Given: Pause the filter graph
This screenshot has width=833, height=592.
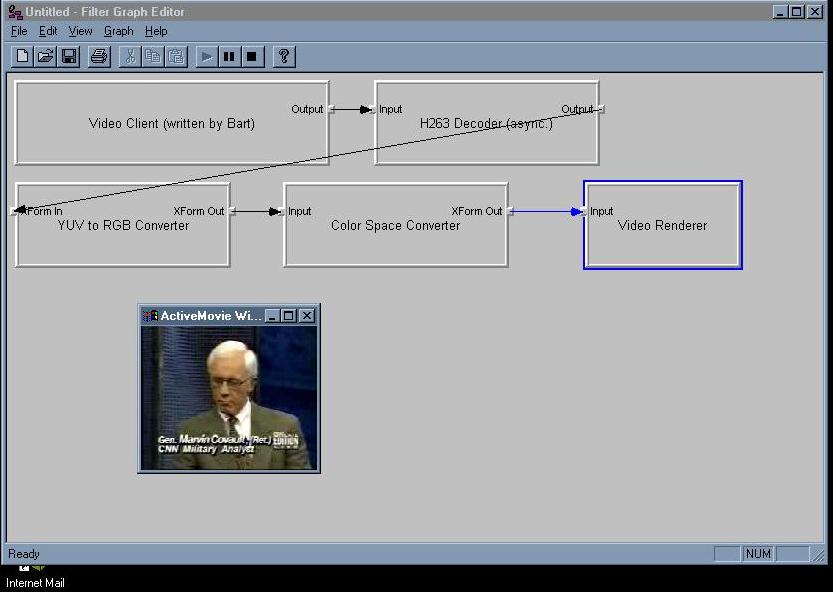Looking at the screenshot, I should 230,56.
